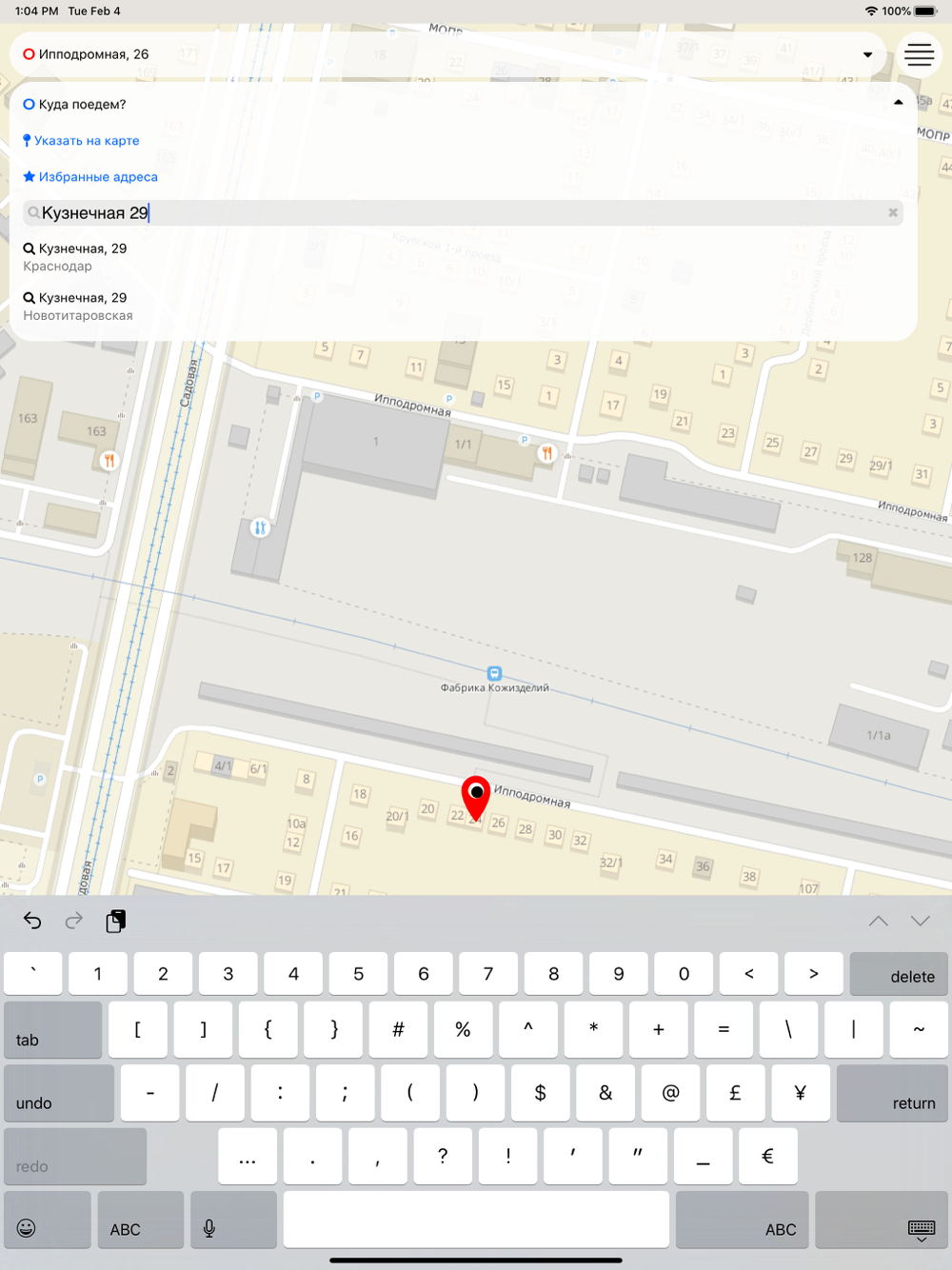
Task: Tap the next field down chevron
Action: [920, 921]
